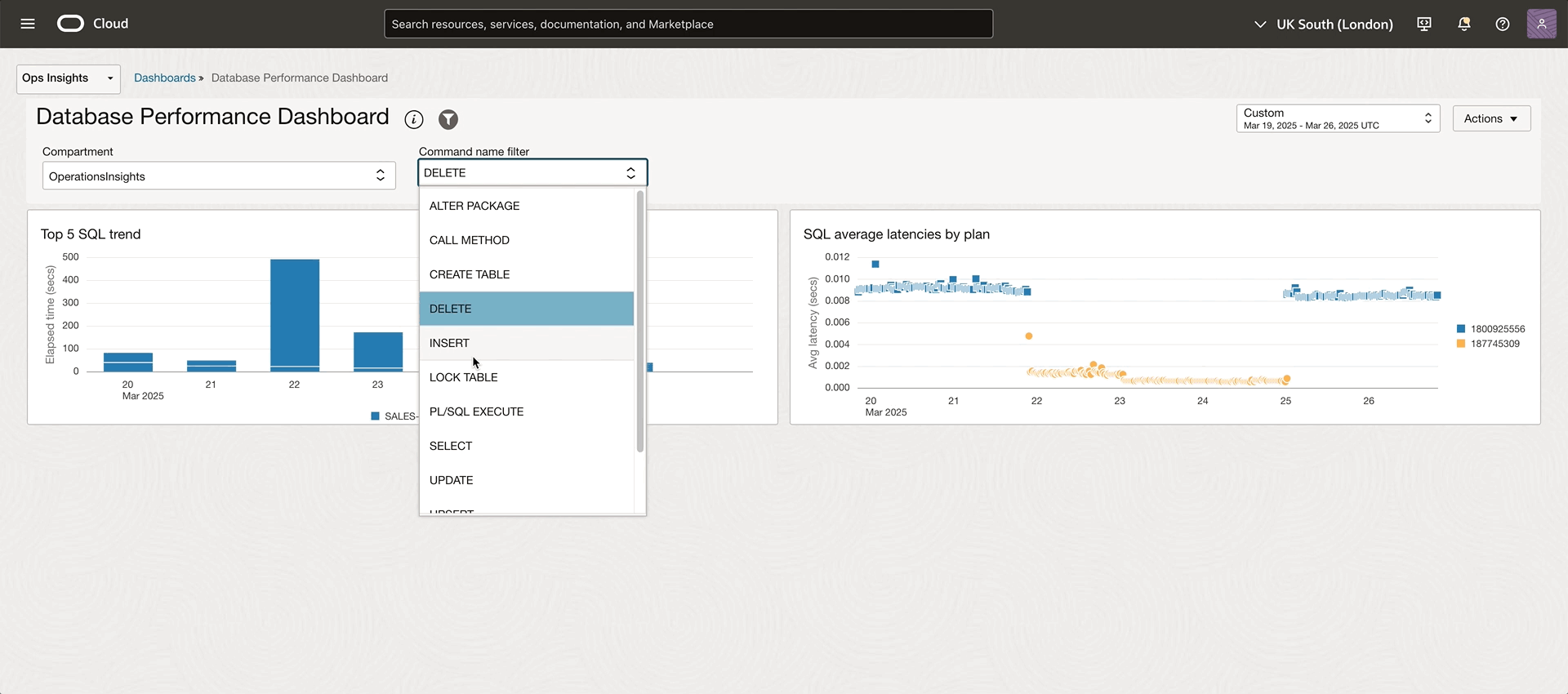Expand the UK South (London) region selector
The image size is (1568, 694).
(x=1324, y=24)
